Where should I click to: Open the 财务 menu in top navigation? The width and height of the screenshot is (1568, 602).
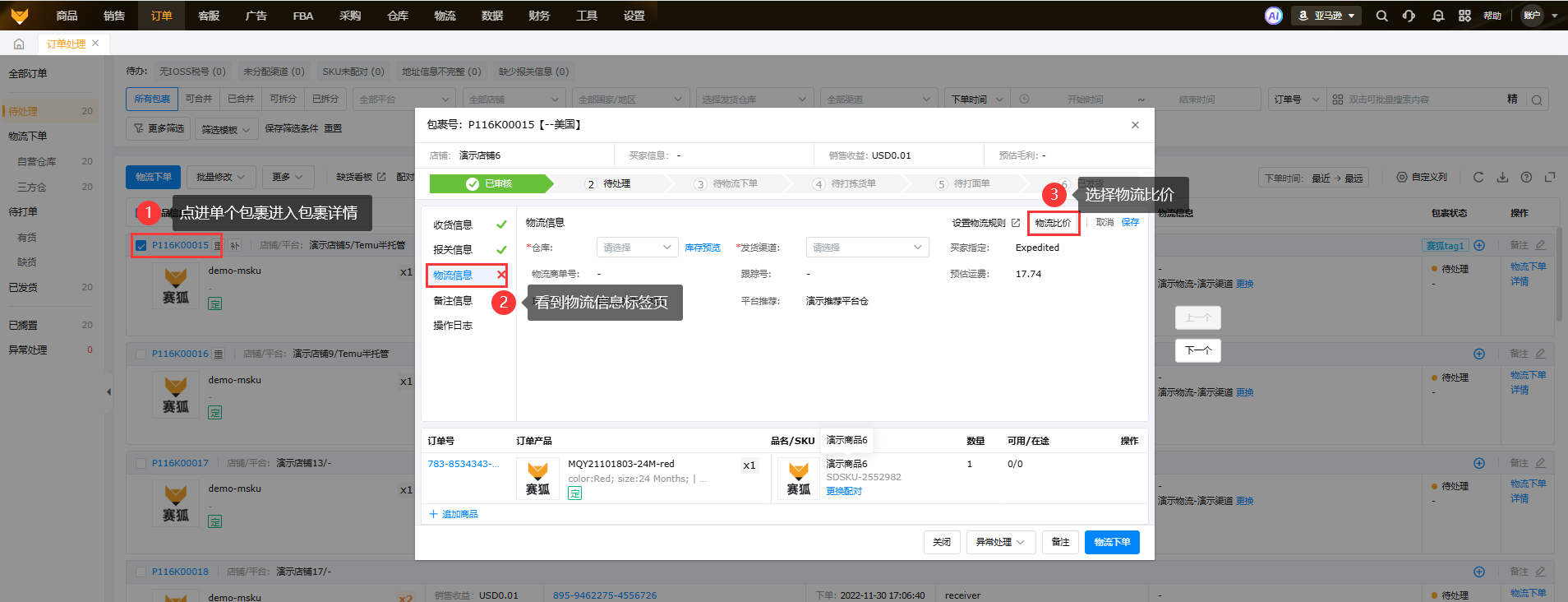(x=539, y=16)
